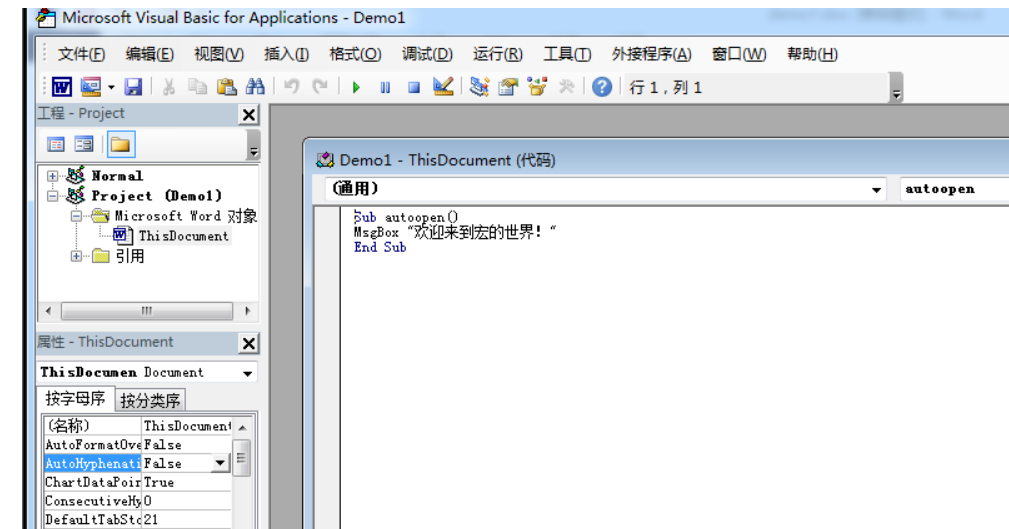
Task: Open the 编辑(E) menu
Action: click(149, 54)
